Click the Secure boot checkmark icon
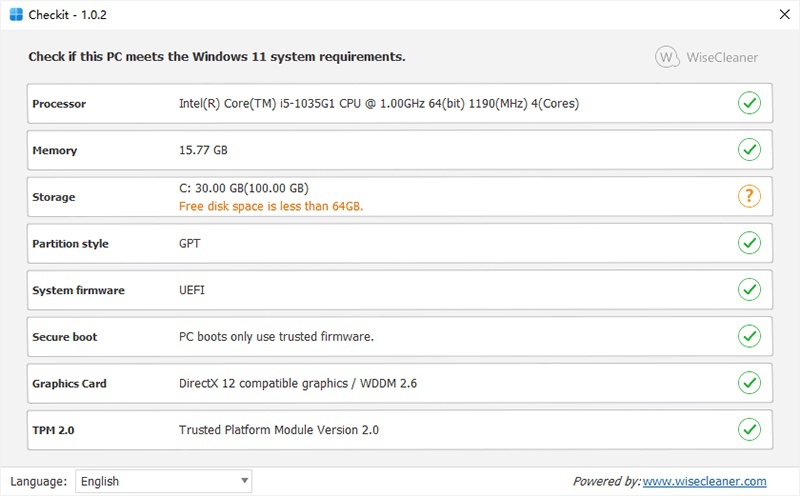800x496 pixels. [749, 336]
